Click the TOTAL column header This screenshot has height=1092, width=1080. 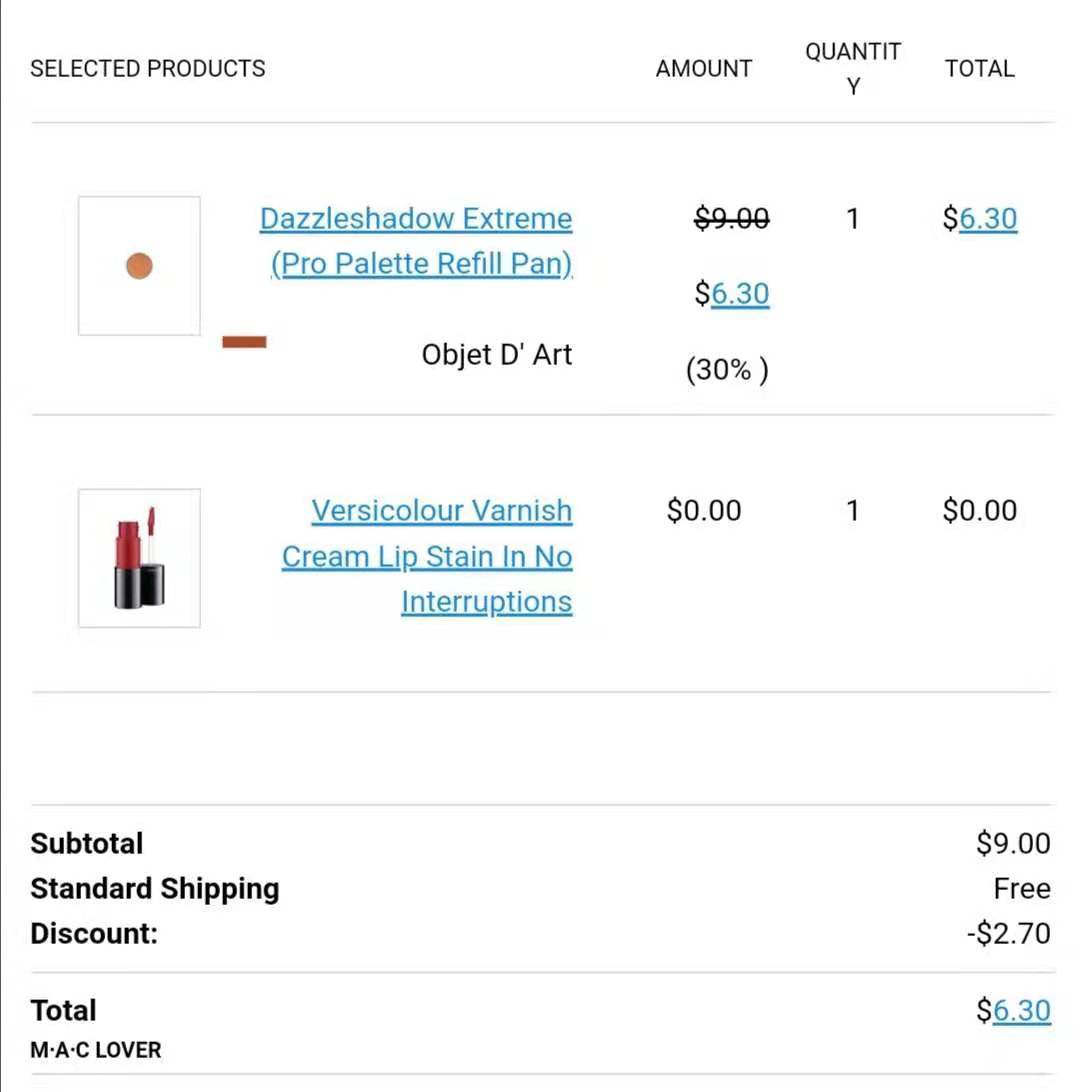point(980,68)
